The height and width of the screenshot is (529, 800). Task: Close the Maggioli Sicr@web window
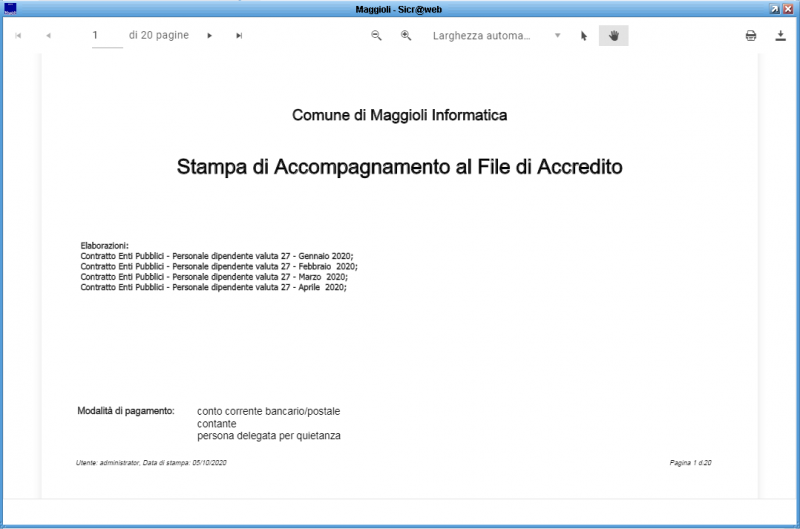pos(788,9)
